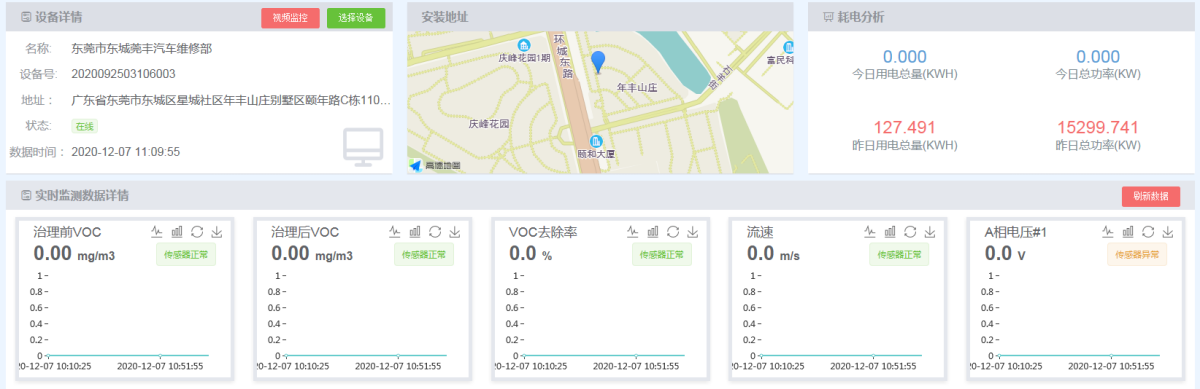Switch 治理前VOC card to bar chart
The image size is (1200, 389).
pyautogui.click(x=176, y=232)
